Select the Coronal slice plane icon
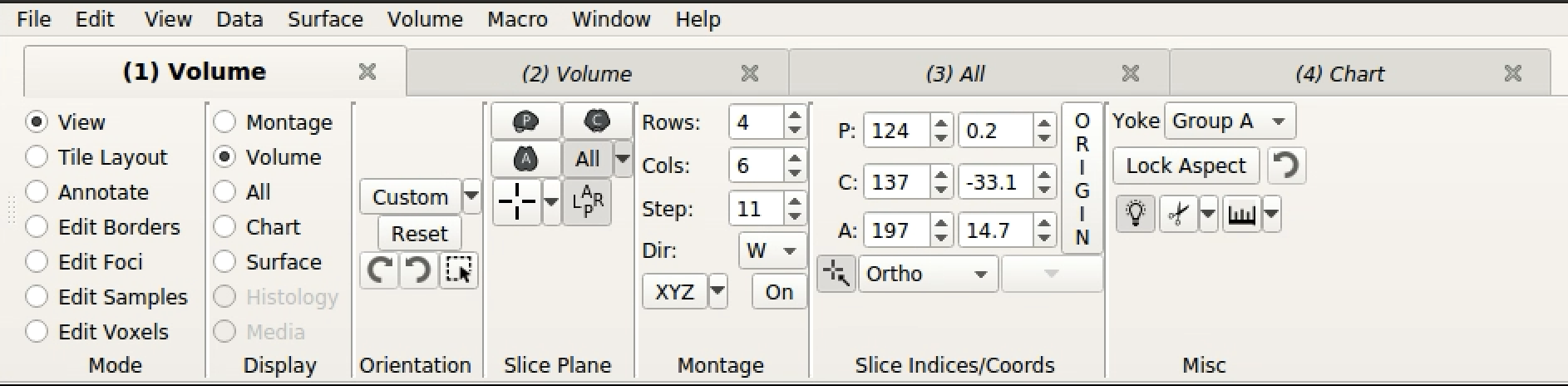 tap(596, 121)
